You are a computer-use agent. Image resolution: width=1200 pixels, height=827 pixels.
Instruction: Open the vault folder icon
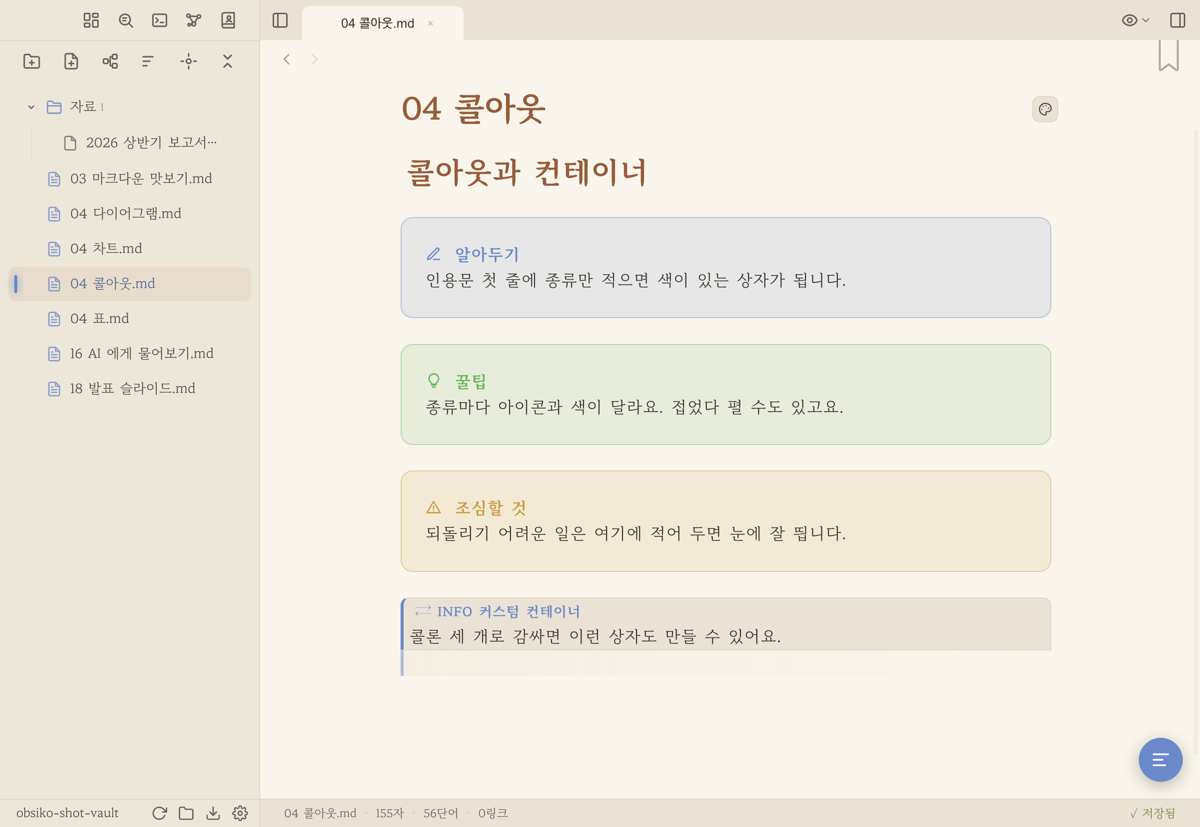tap(186, 813)
